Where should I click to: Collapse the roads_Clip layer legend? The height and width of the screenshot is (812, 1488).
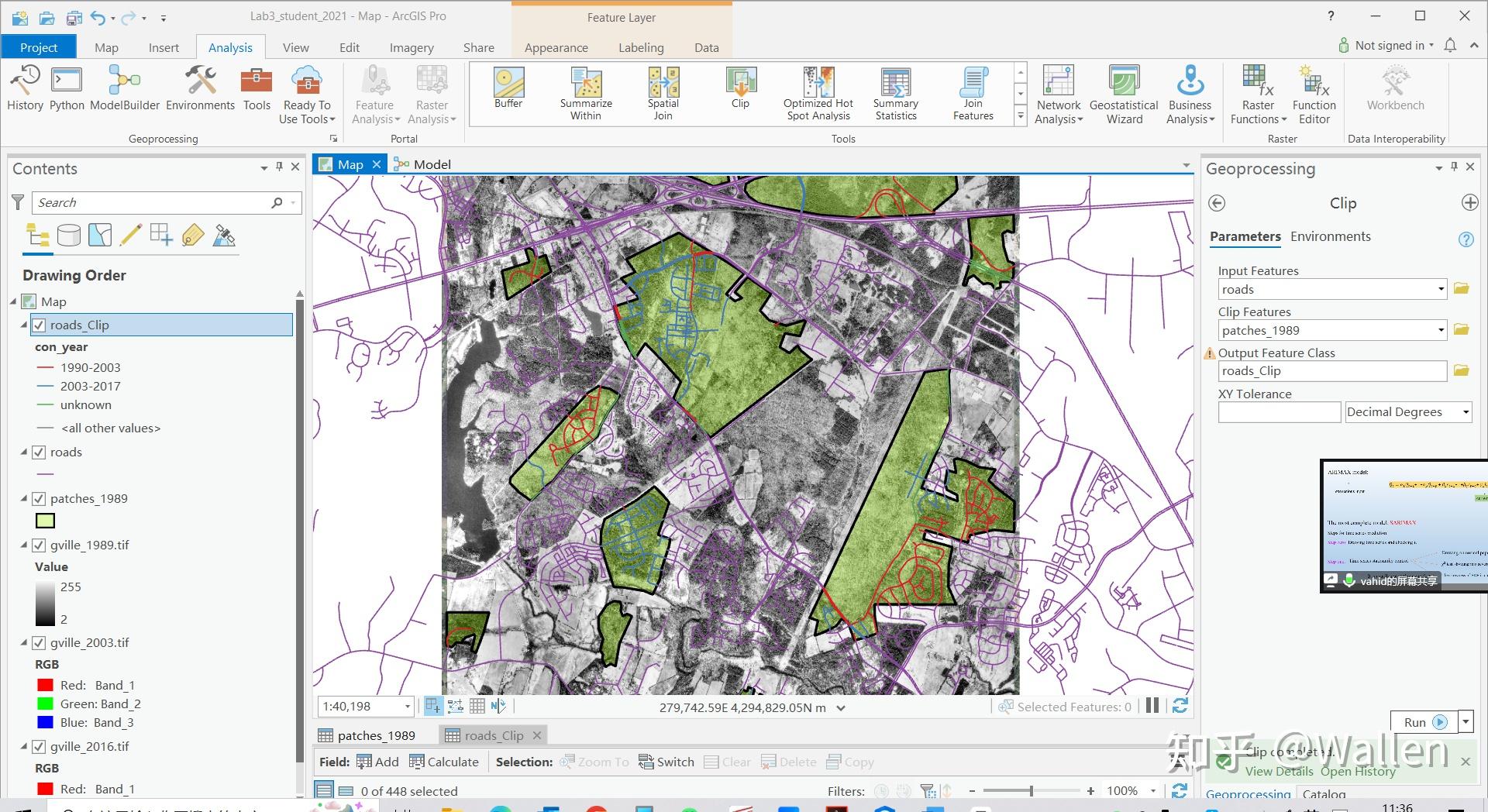click(x=24, y=325)
